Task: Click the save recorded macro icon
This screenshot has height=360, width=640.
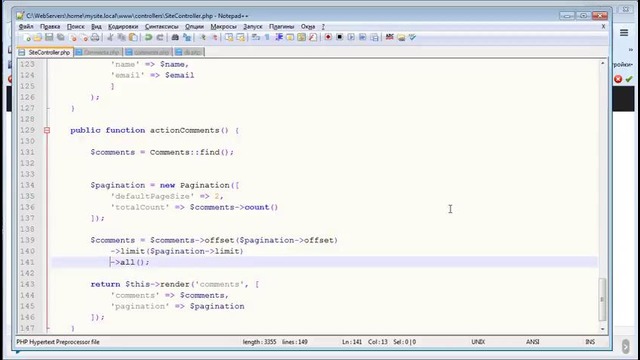Action: [x=374, y=38]
